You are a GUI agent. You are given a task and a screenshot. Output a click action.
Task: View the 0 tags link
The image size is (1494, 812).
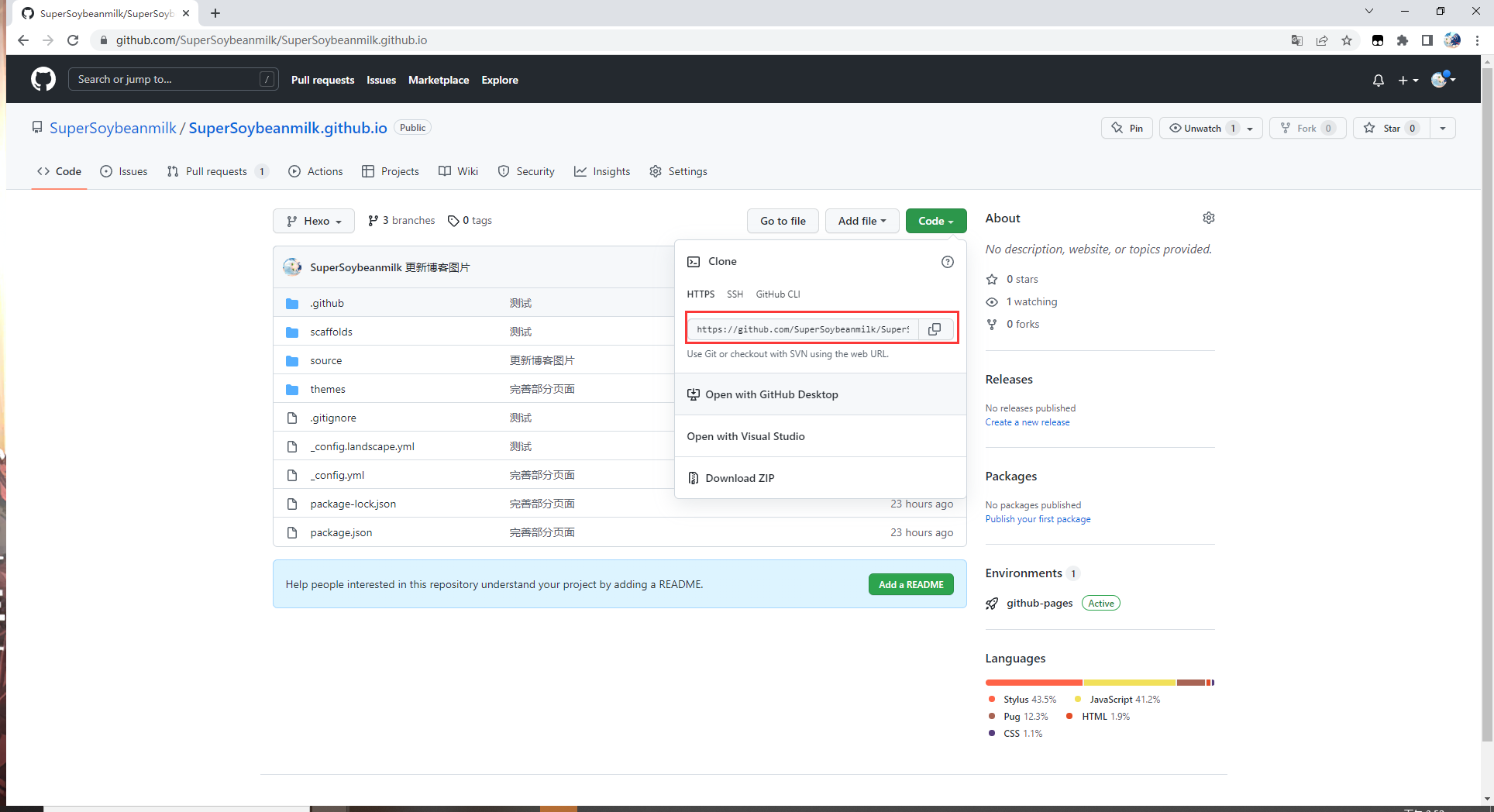pyautogui.click(x=470, y=221)
